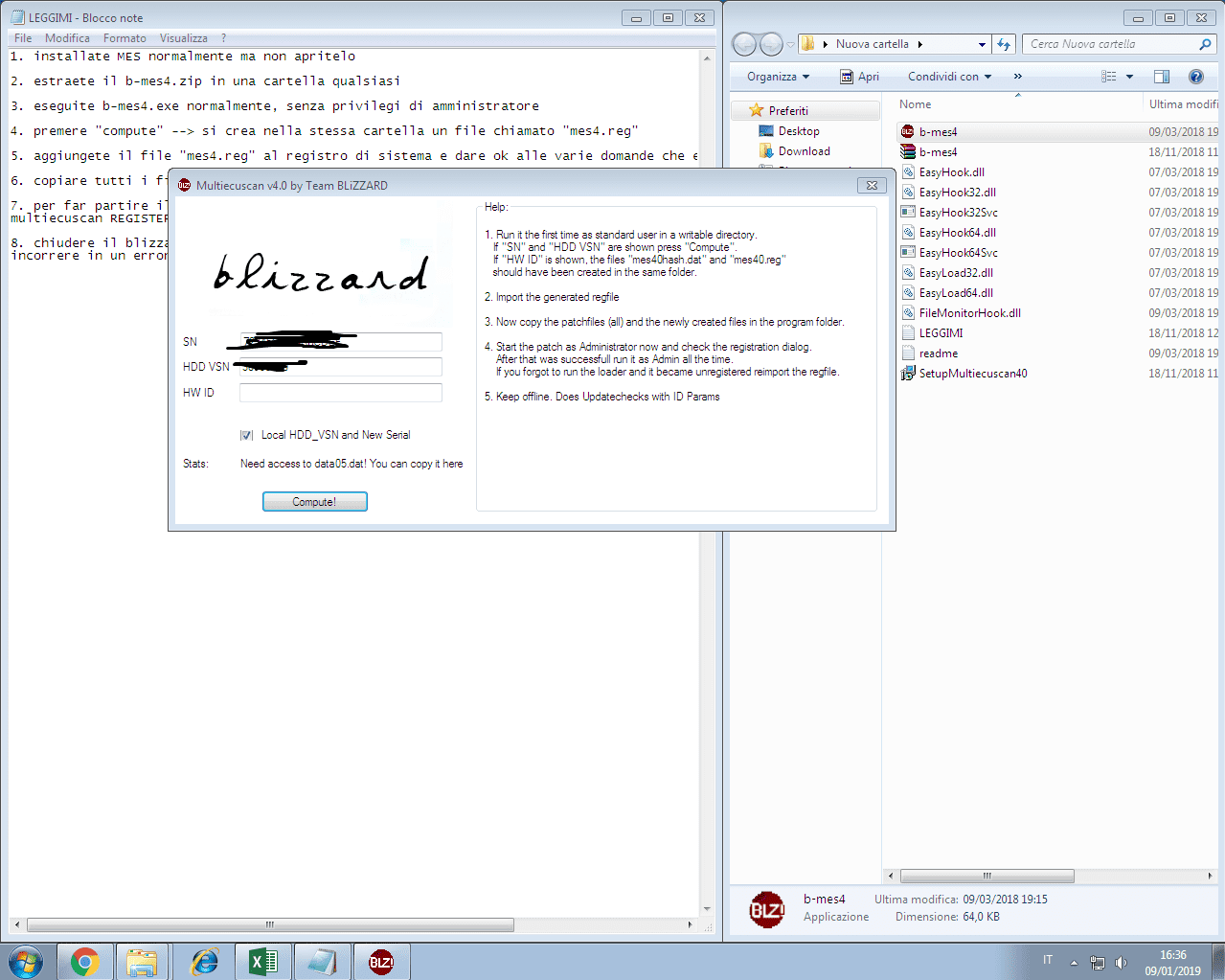The width and height of the screenshot is (1225, 980).
Task: Select the EasyHook64.dll file
Action: [x=957, y=233]
